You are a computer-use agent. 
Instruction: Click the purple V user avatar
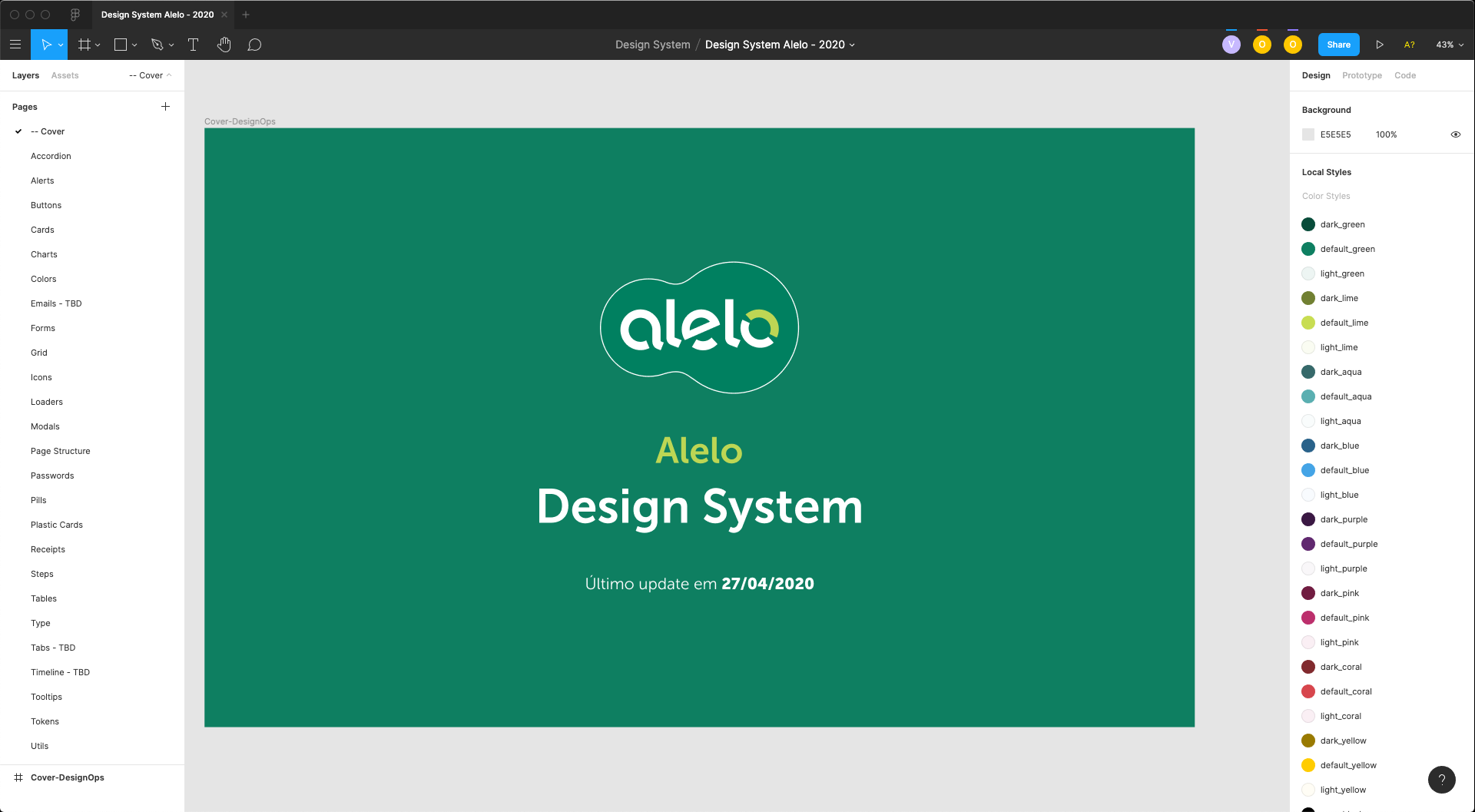coord(1231,45)
